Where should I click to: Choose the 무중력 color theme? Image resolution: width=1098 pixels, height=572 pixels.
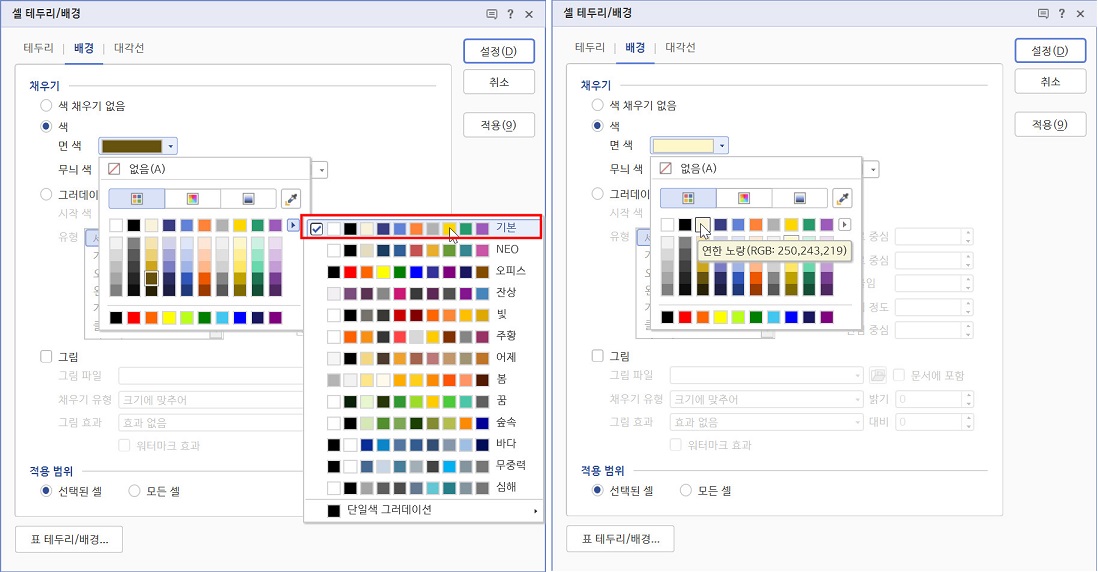[x=424, y=466]
